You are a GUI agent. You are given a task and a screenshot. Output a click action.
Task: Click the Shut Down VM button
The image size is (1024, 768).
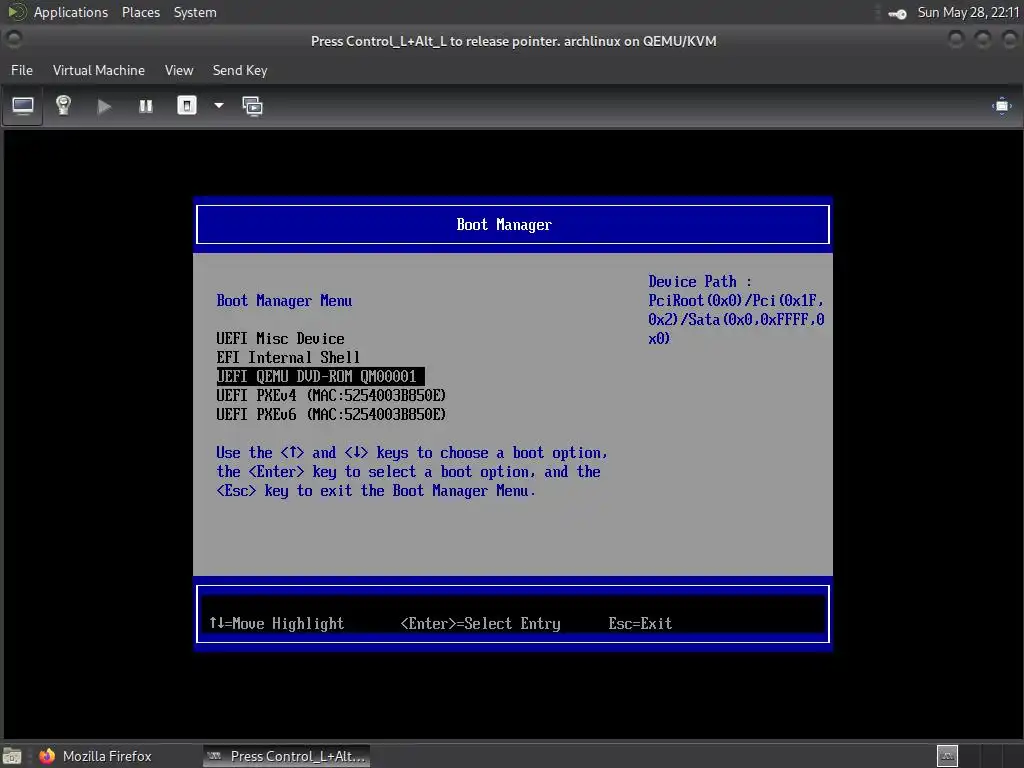click(187, 106)
